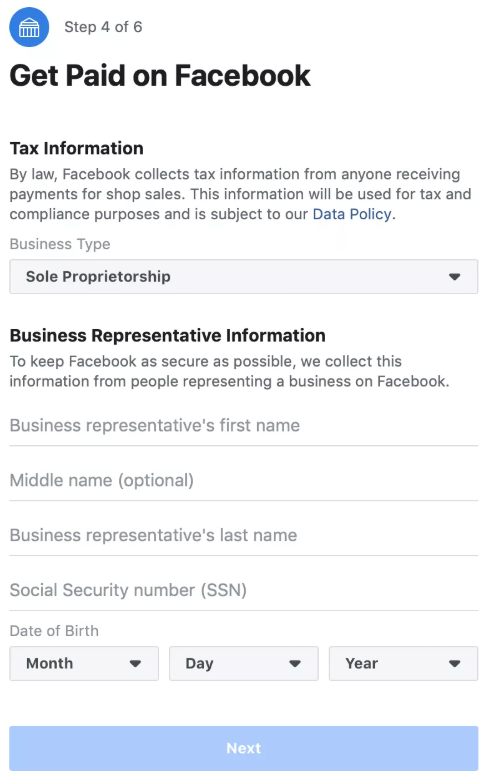Image resolution: width=480 pixels, height=772 pixels.
Task: Focus the business representative's first name field
Action: click(244, 425)
